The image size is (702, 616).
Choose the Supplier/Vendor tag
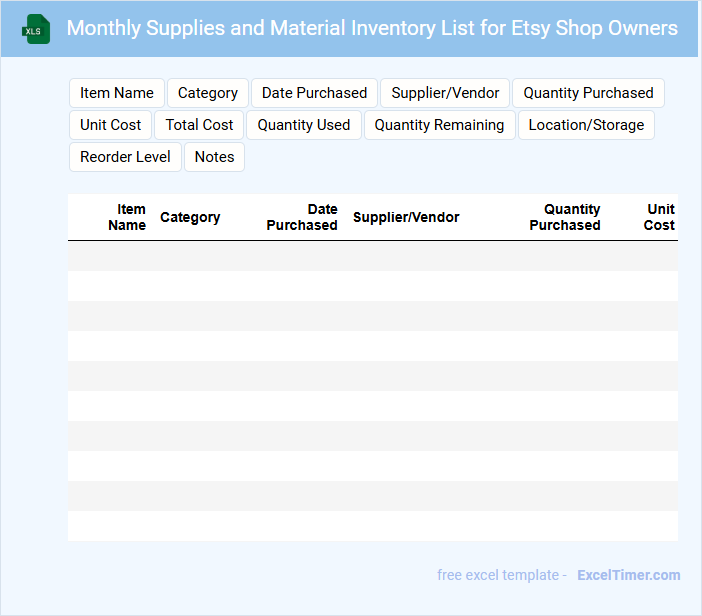[x=445, y=93]
